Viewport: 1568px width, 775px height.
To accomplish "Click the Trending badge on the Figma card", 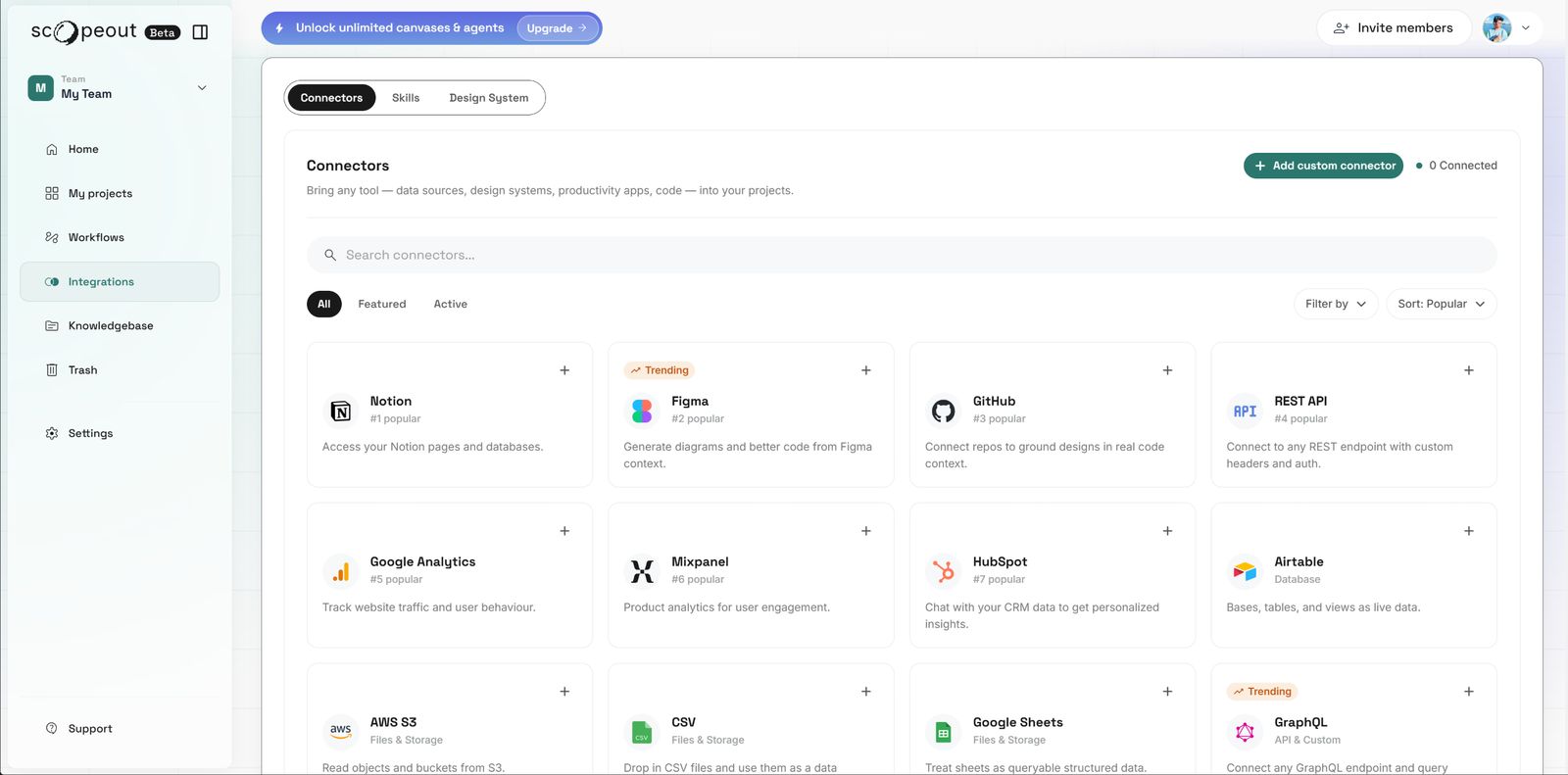I will tap(660, 370).
